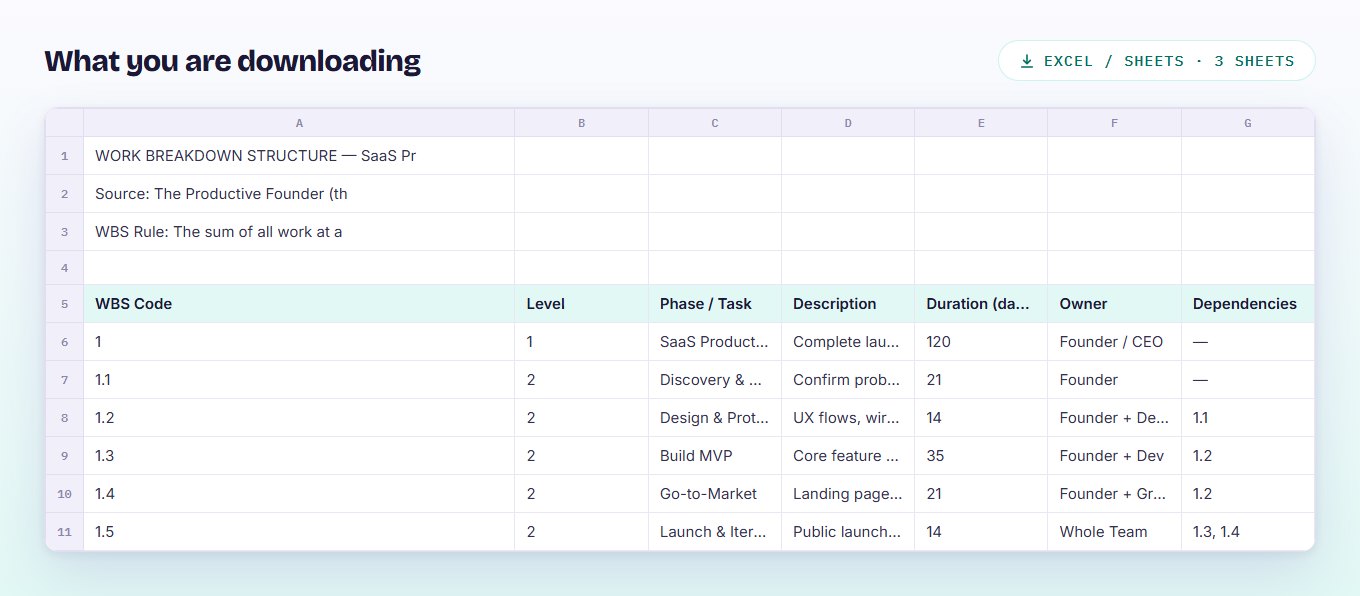Image resolution: width=1360 pixels, height=596 pixels.
Task: Click the Level cell in row 6
Action: pos(581,342)
